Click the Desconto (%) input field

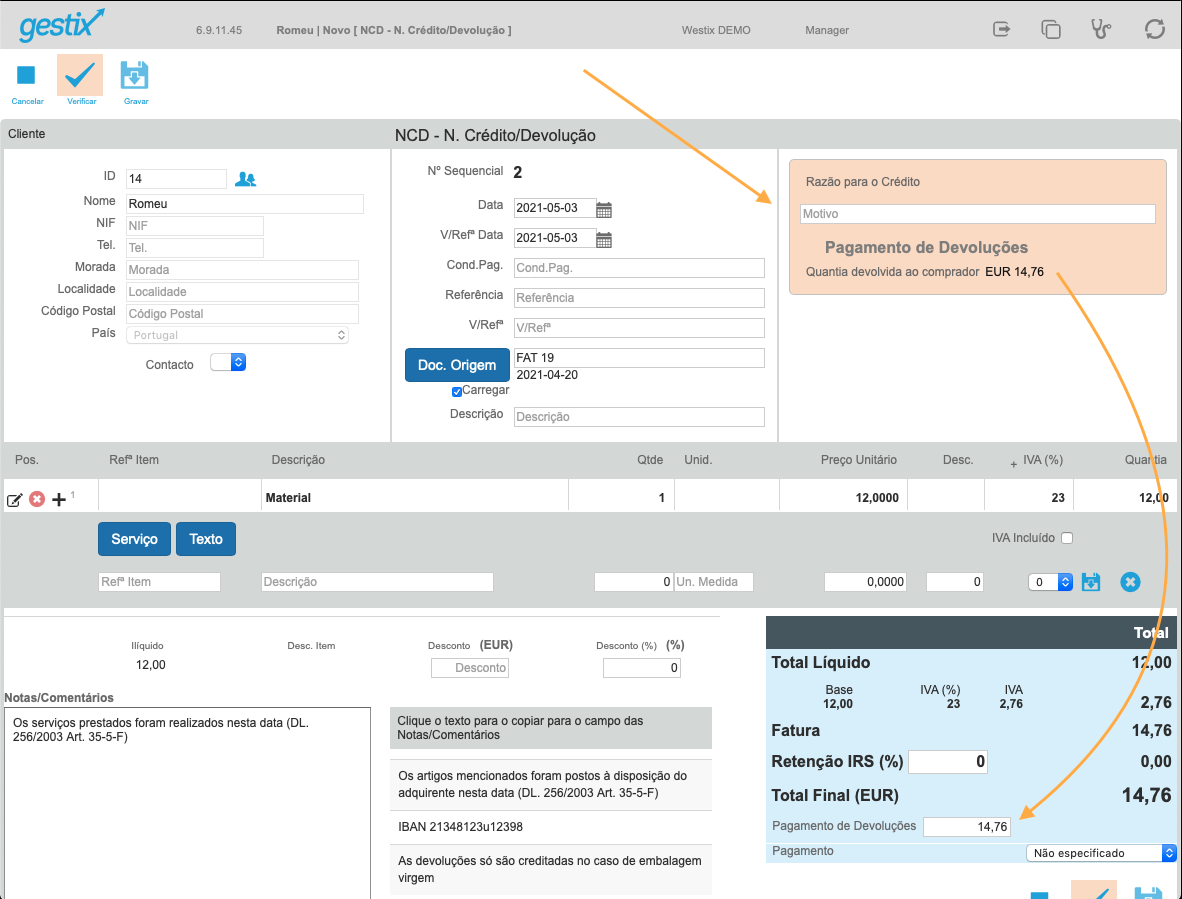(x=642, y=668)
